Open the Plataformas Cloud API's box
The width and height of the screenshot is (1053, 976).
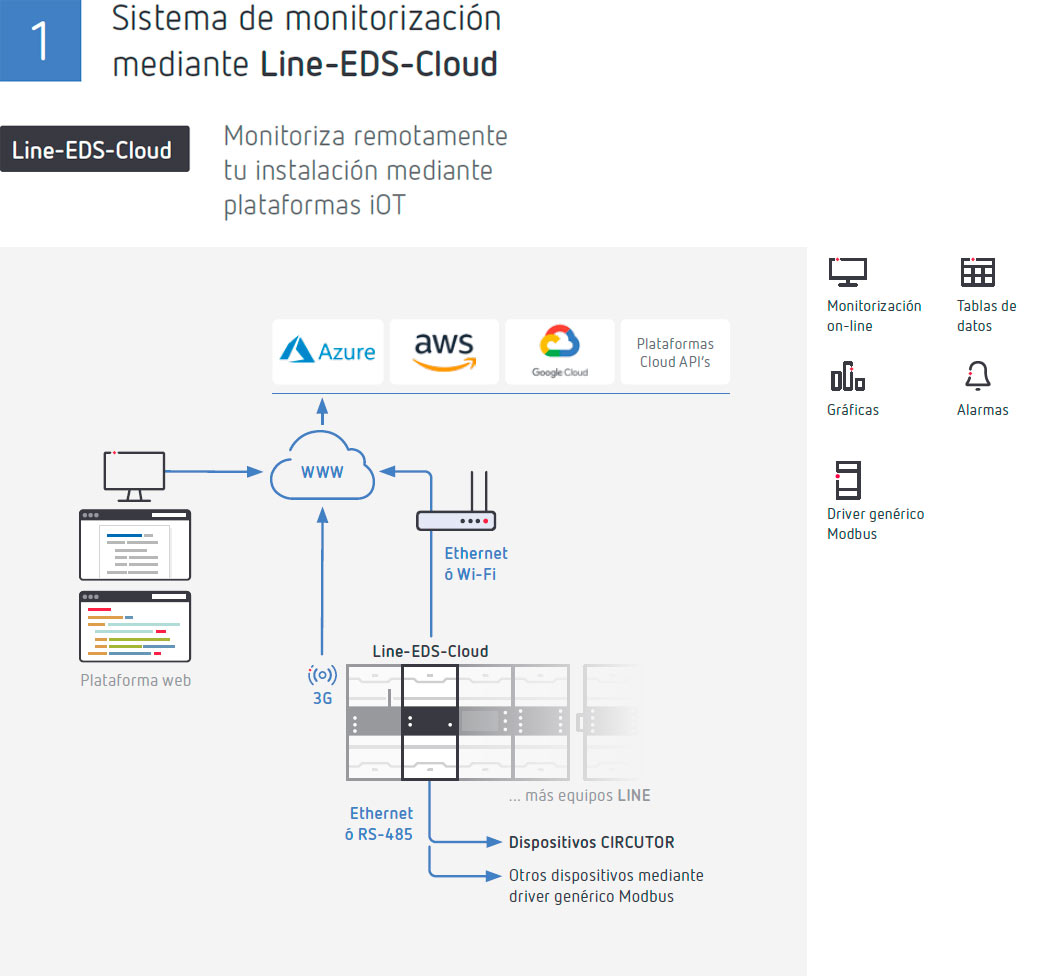tap(675, 352)
